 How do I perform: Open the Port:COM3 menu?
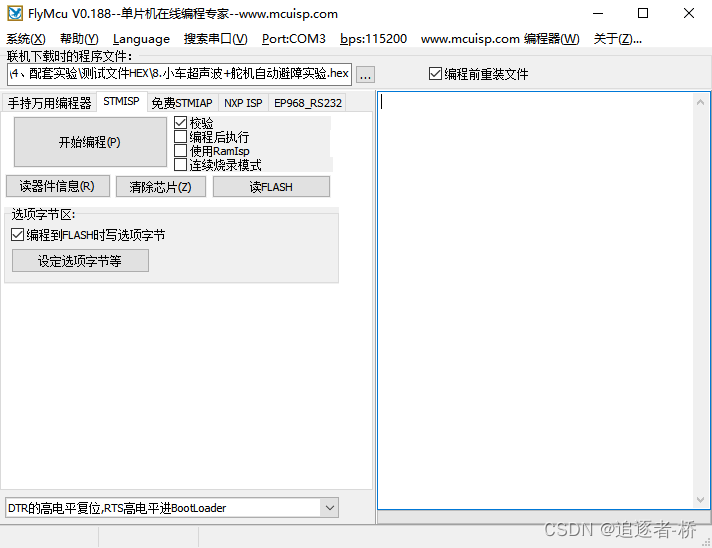[293, 39]
